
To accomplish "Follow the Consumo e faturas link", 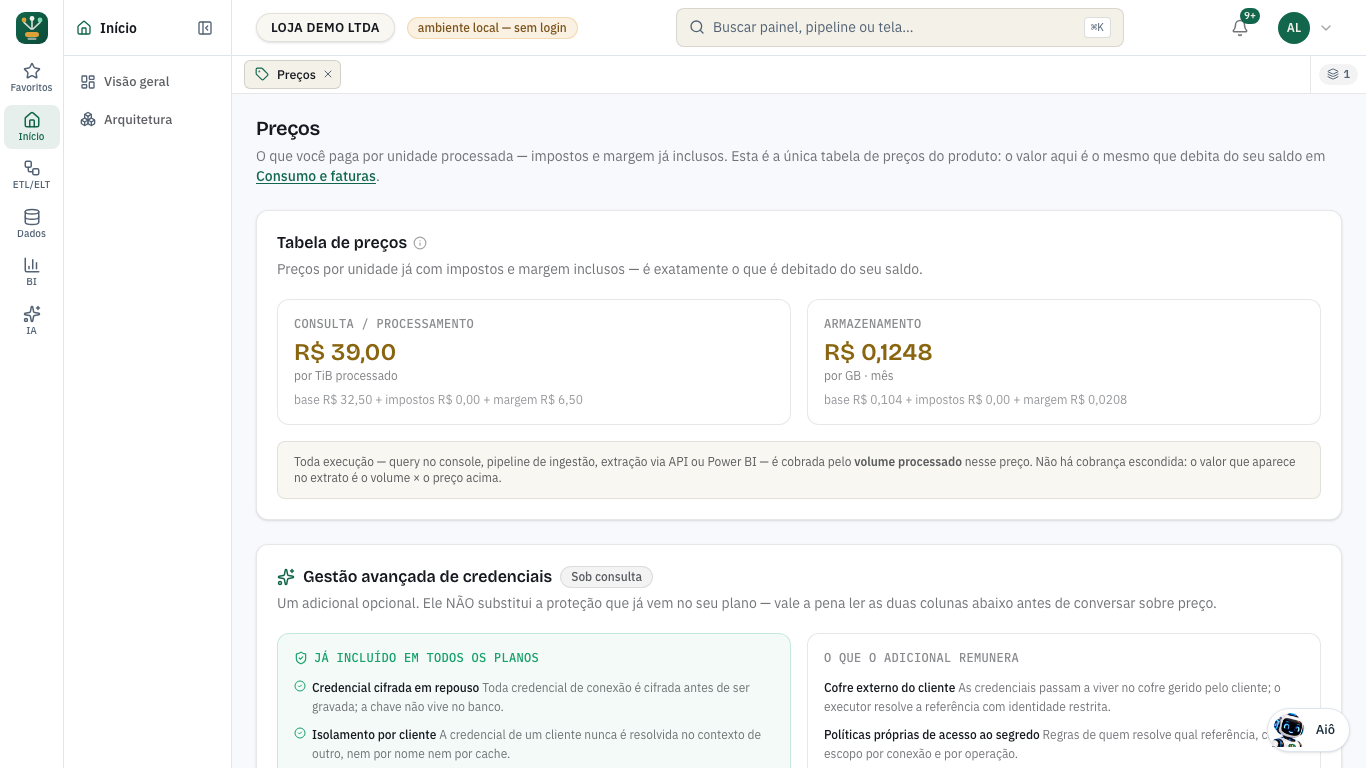I will click(x=316, y=177).
